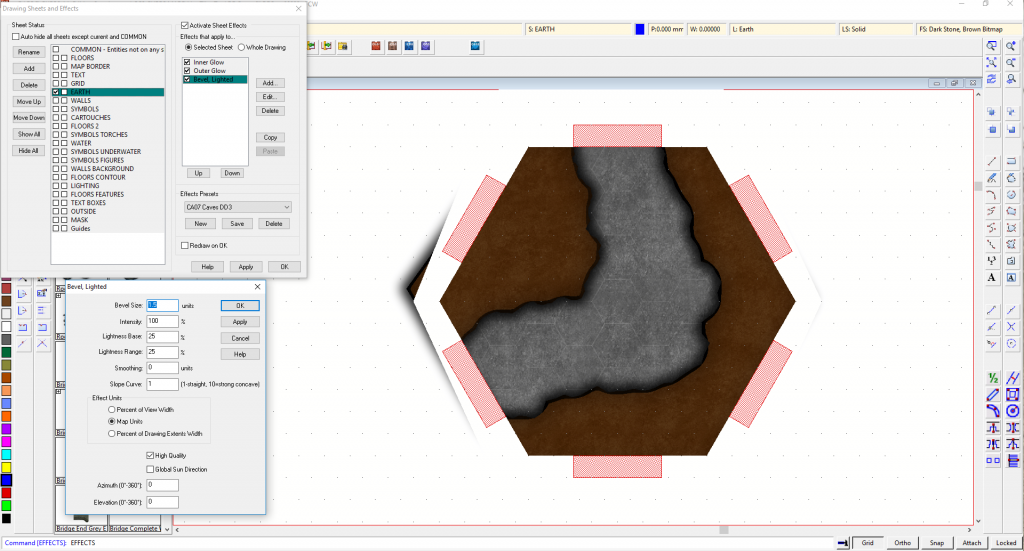Viewport: 1024px width, 551px height.
Task: Pick the cyan color swatch
Action: click(x=6, y=454)
